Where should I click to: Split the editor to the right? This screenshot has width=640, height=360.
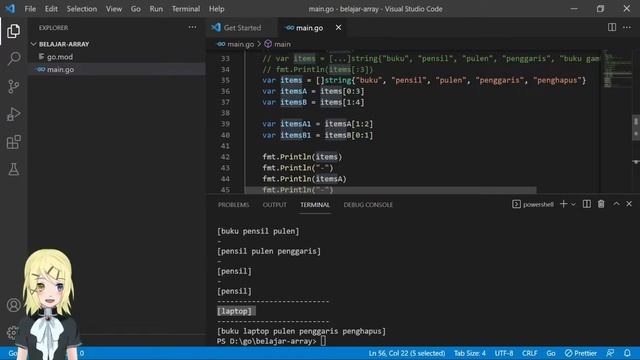pos(611,27)
